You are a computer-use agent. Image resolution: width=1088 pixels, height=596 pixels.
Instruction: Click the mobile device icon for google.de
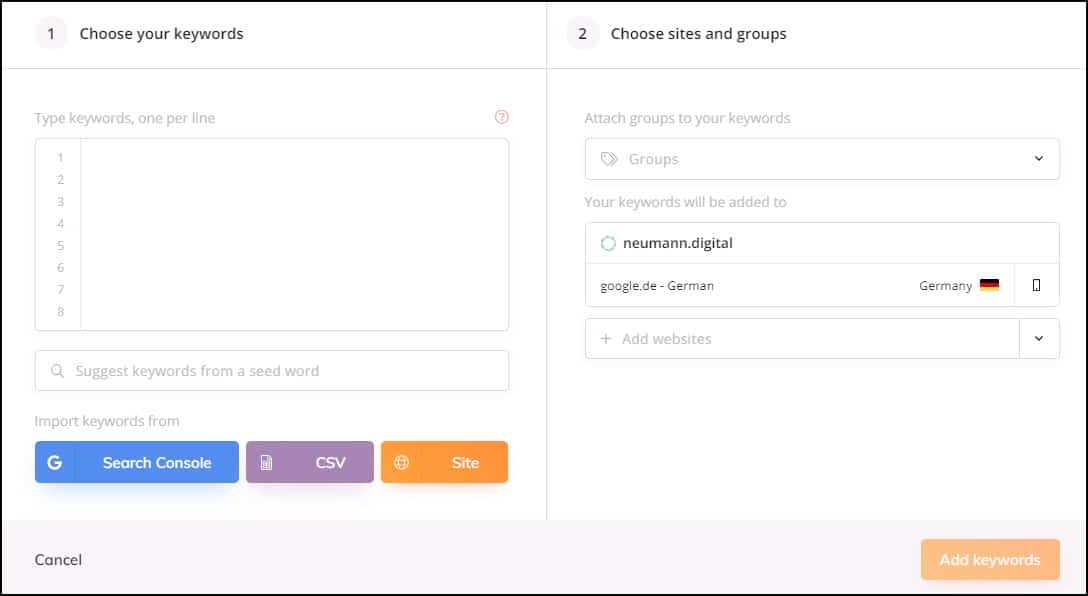1036,285
